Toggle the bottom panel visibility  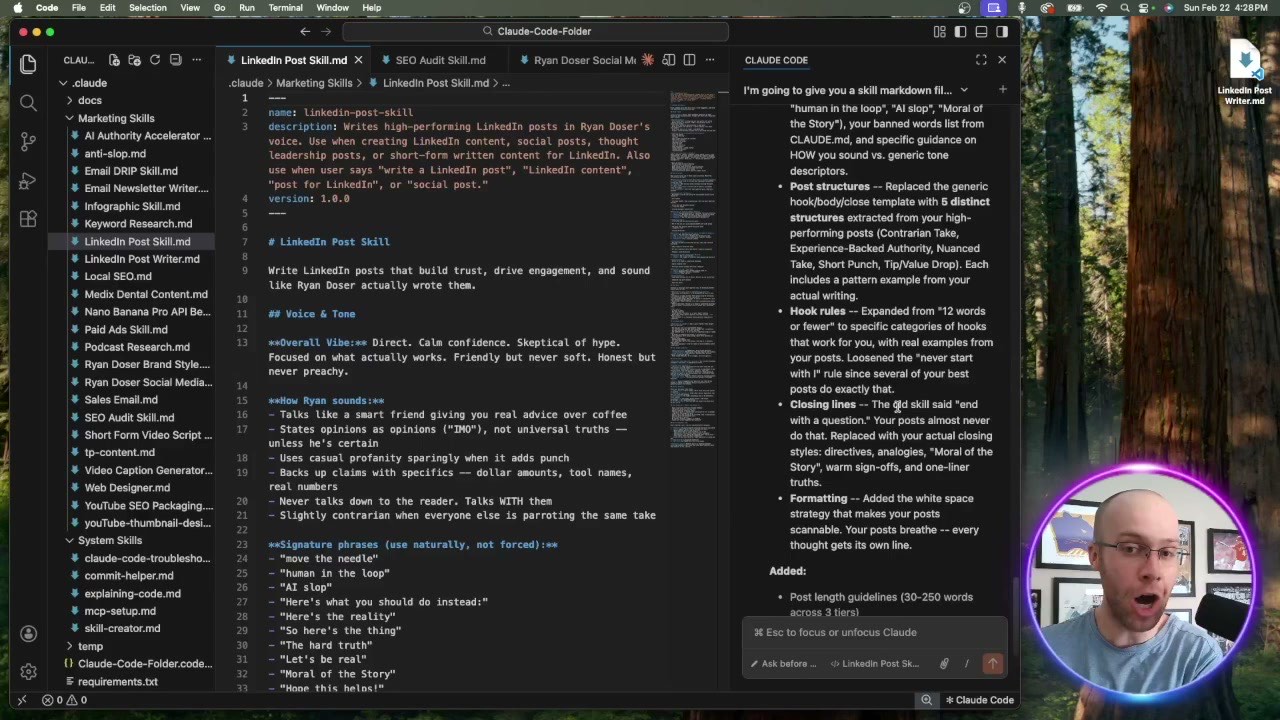981,31
